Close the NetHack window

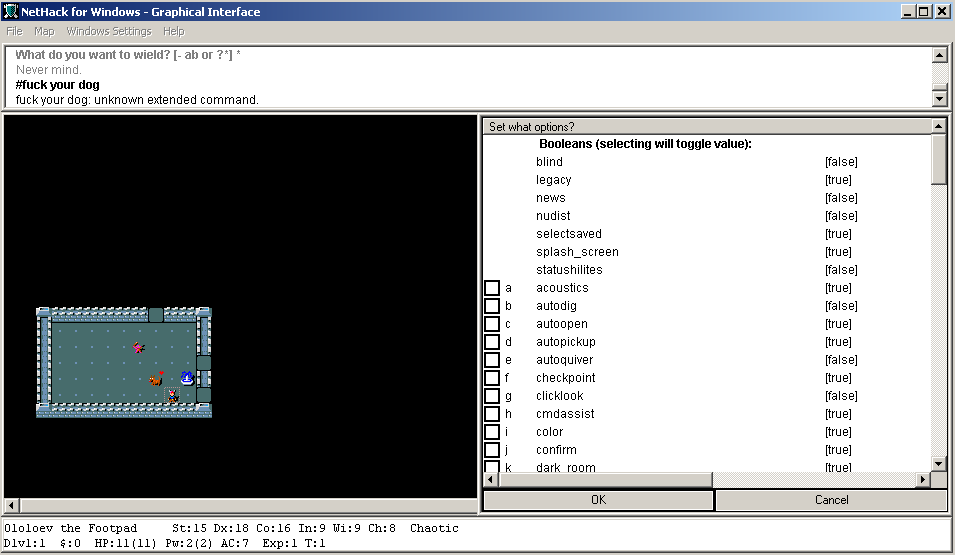click(x=942, y=12)
